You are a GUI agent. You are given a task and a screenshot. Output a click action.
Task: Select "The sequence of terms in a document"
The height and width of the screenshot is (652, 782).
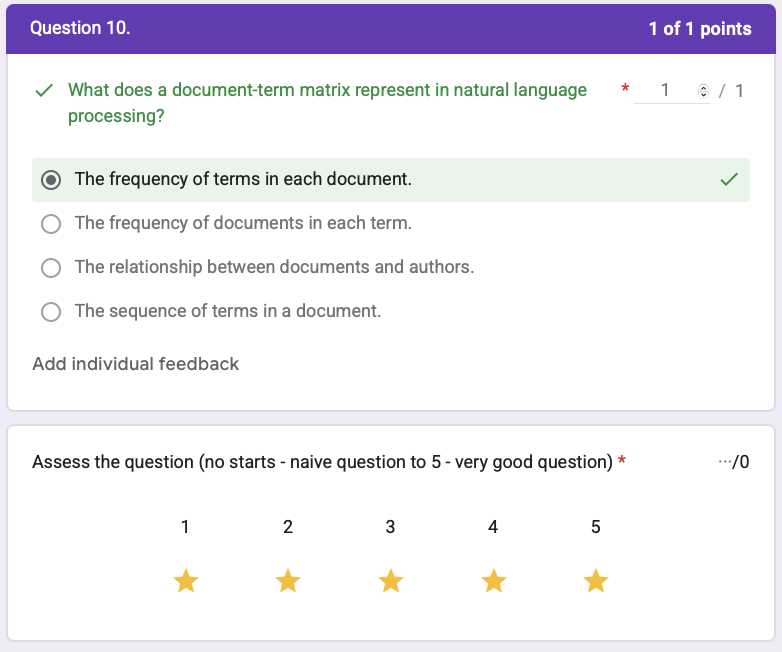coord(51,312)
